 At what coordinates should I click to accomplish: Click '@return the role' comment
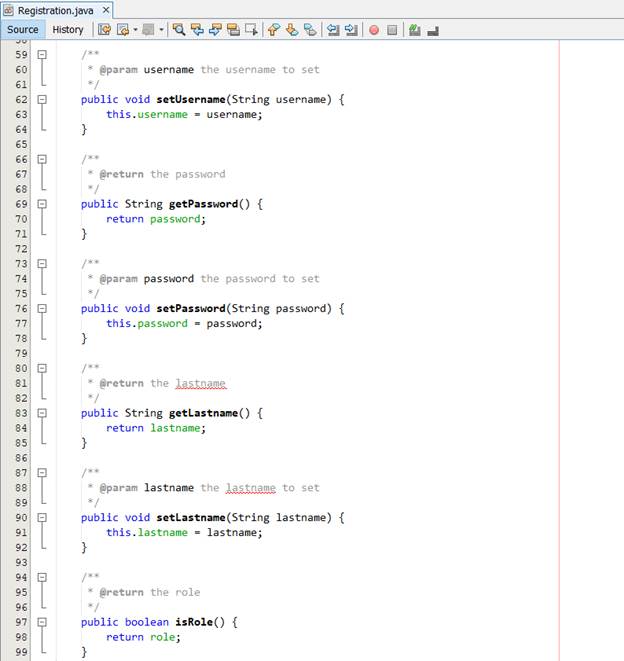coord(150,593)
